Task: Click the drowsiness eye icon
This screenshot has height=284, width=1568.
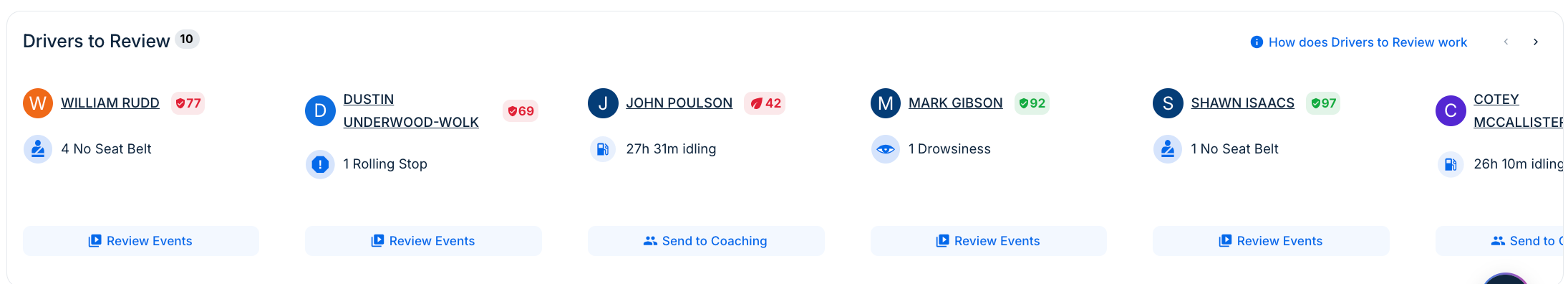Action: click(886, 149)
